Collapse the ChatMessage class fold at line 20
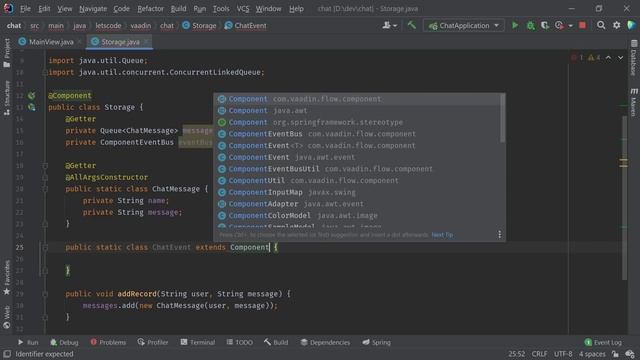 pyautogui.click(x=45, y=189)
